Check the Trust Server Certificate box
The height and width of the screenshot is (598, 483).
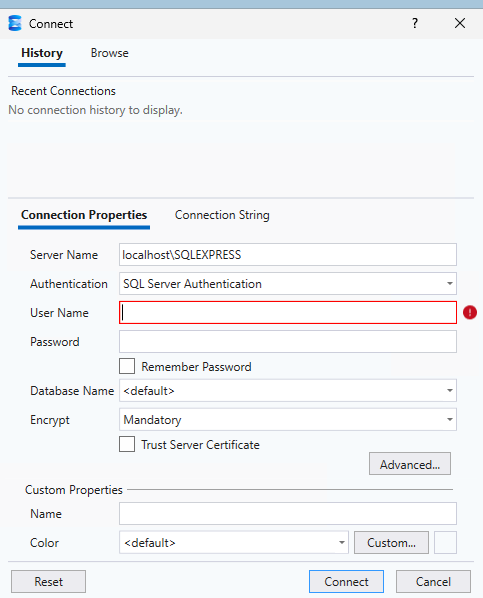click(x=127, y=444)
